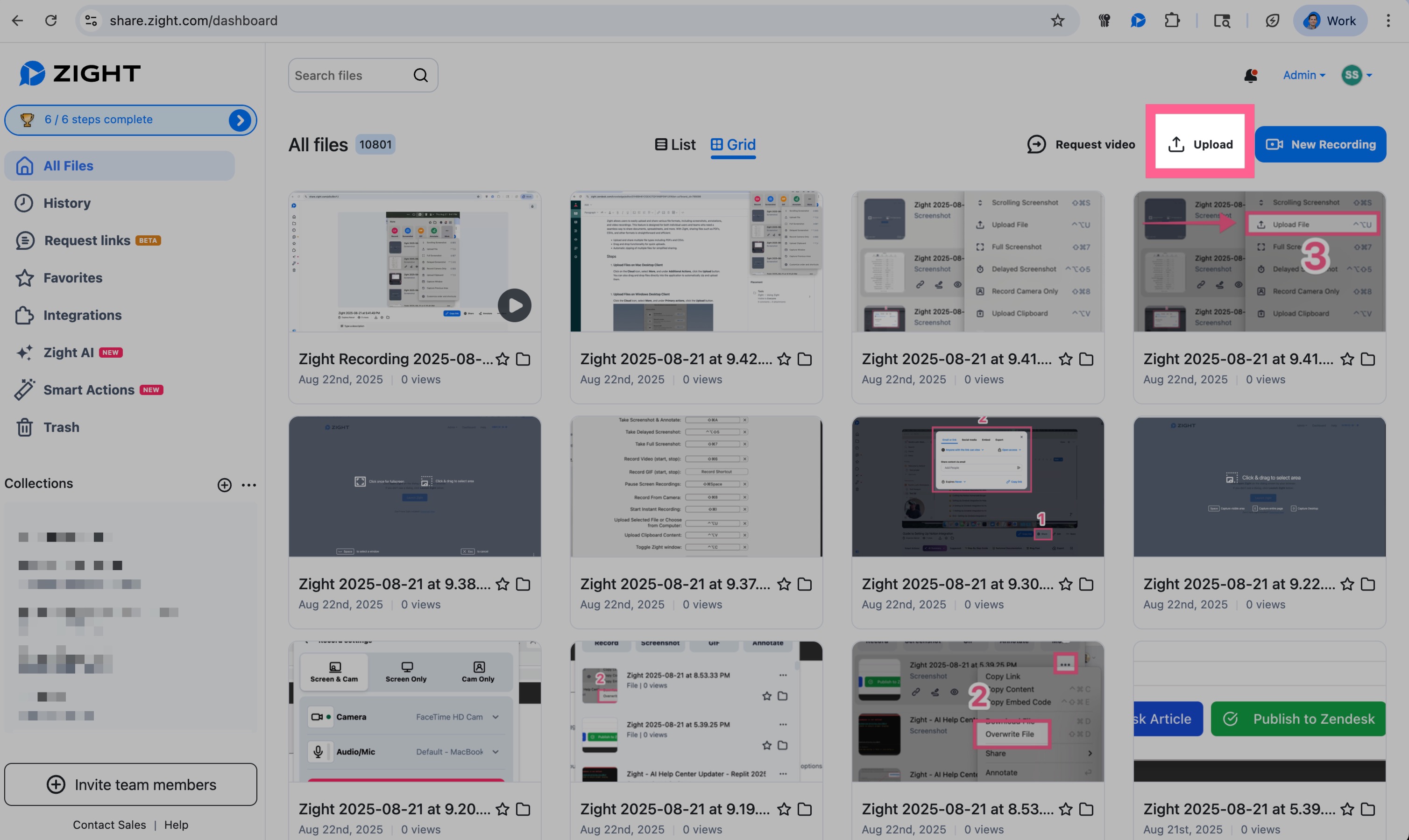Expand the SS profile avatar menu
Viewport: 1409px width, 840px height.
pyautogui.click(x=1356, y=75)
